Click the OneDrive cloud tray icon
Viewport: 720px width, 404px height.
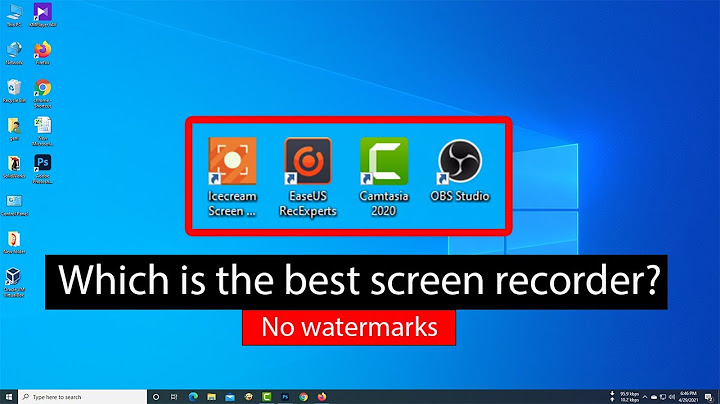tap(654, 397)
